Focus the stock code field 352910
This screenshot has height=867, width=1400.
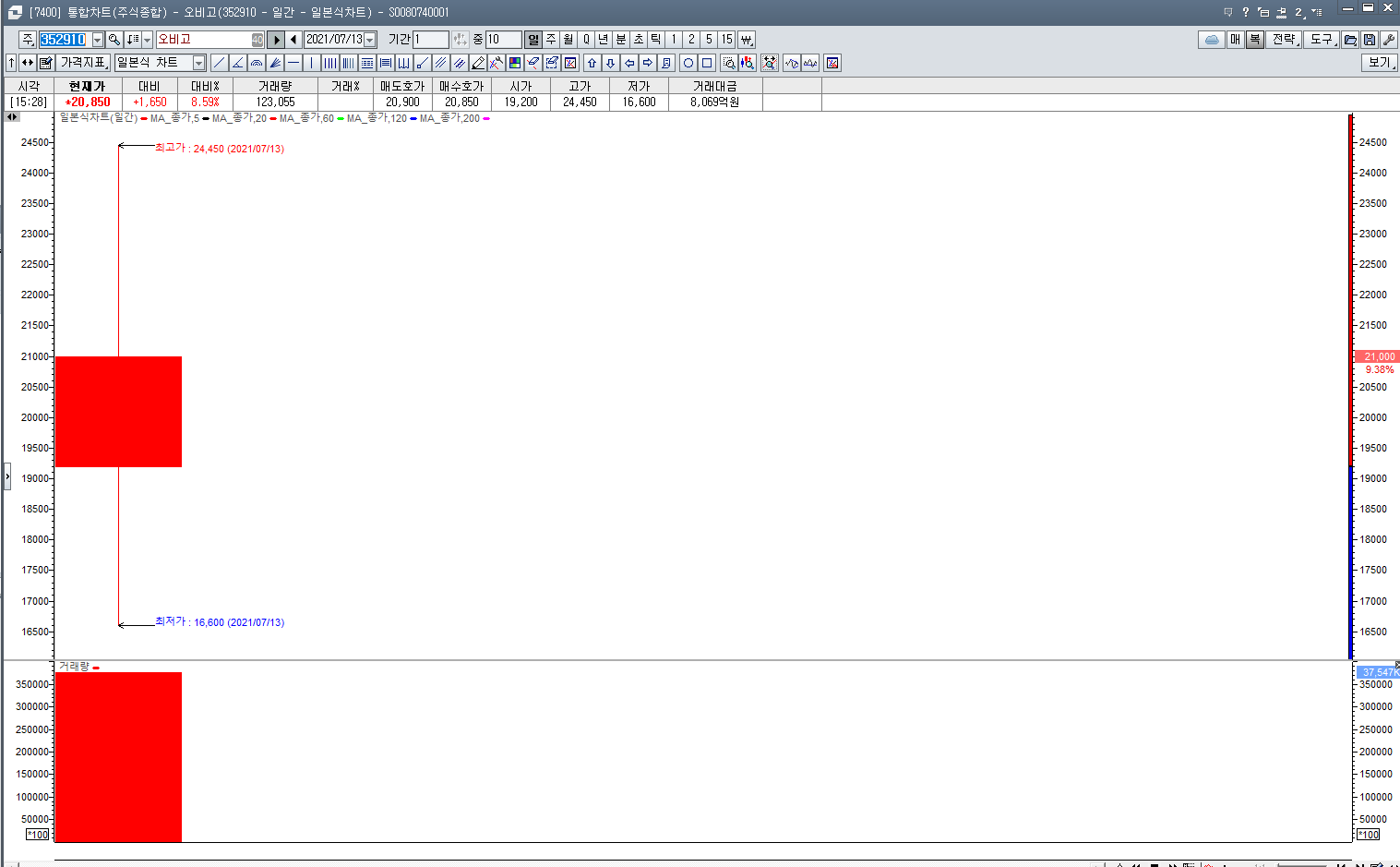click(64, 40)
